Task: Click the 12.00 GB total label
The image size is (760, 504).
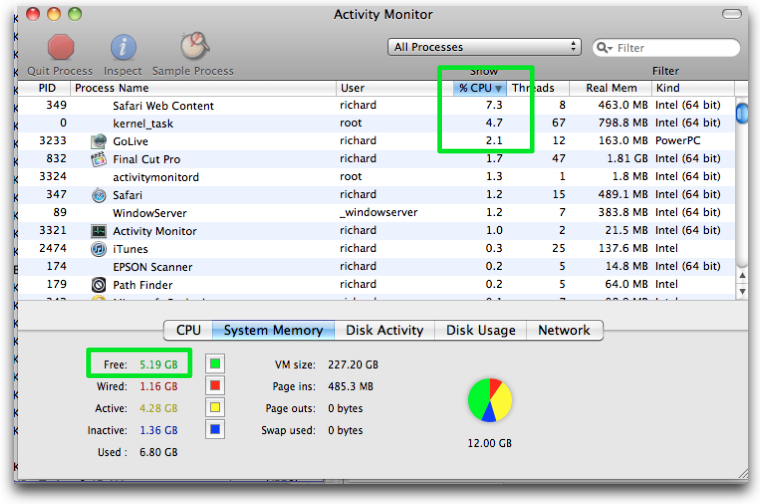Action: pos(490,443)
